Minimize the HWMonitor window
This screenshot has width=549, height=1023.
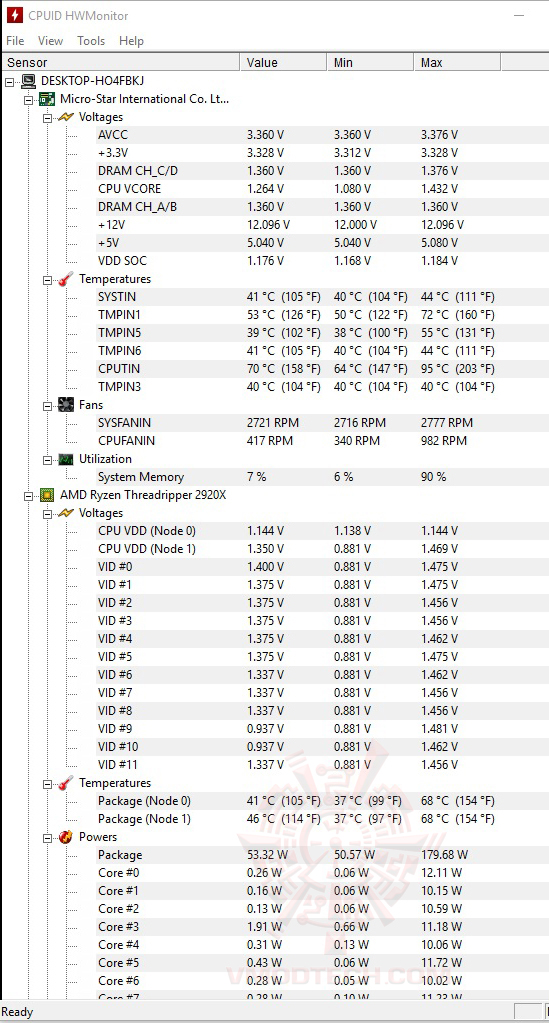coord(520,15)
